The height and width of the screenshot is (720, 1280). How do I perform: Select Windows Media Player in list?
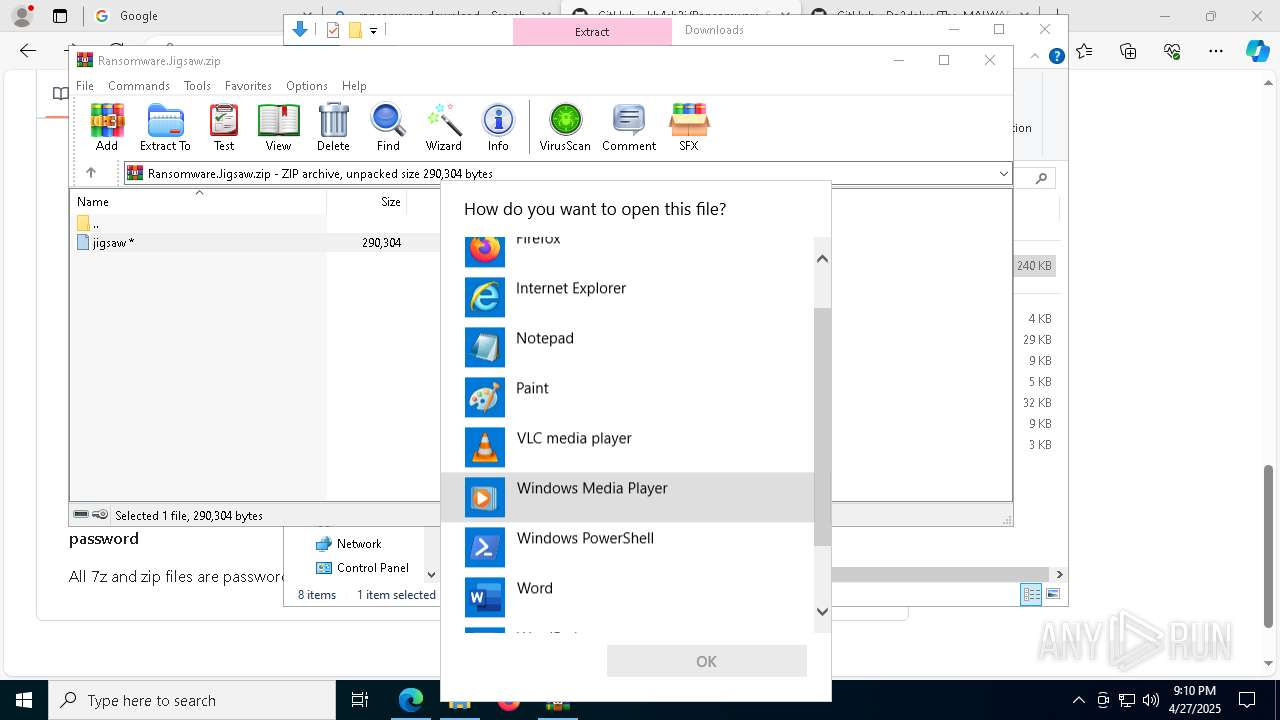pyautogui.click(x=627, y=497)
